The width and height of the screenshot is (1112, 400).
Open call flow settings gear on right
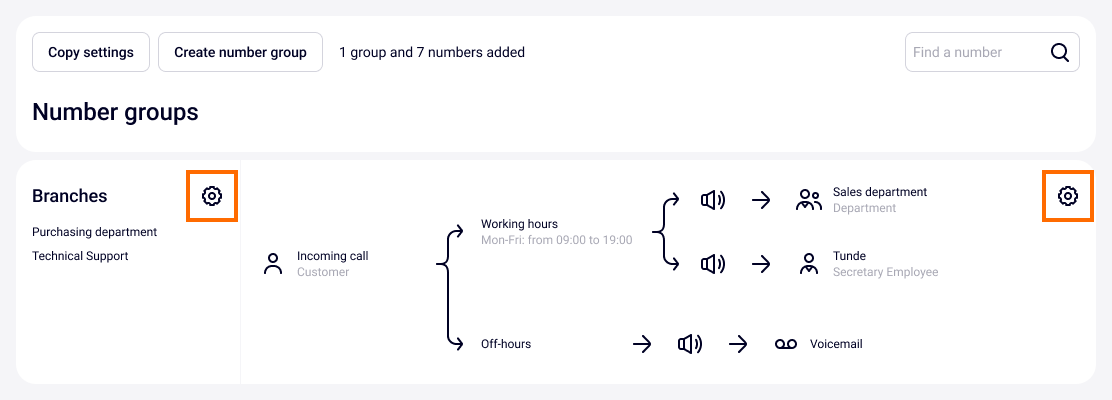click(1068, 196)
